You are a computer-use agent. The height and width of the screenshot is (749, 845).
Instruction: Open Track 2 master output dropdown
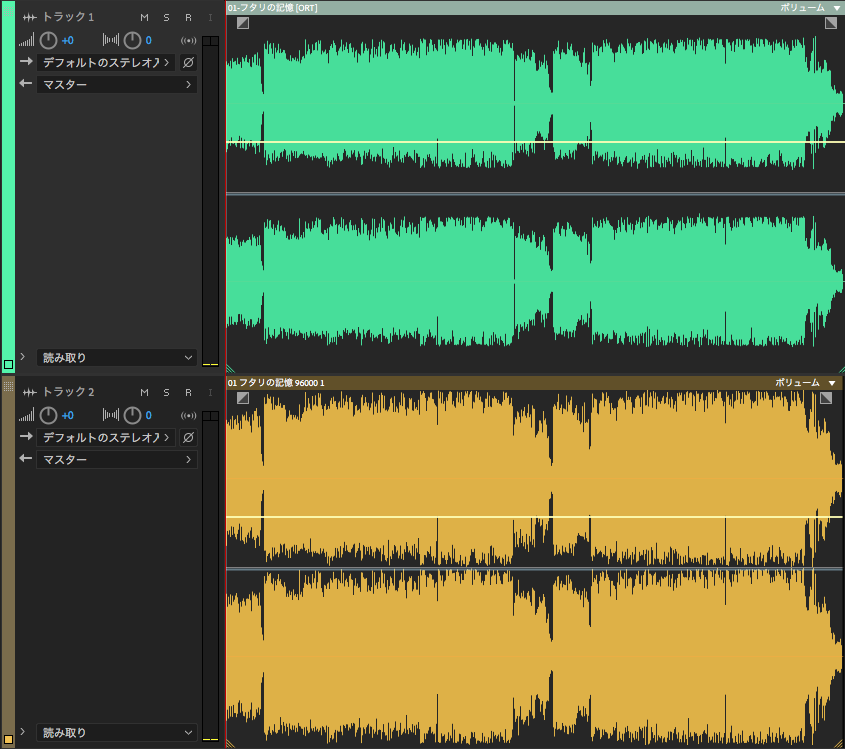coord(116,460)
